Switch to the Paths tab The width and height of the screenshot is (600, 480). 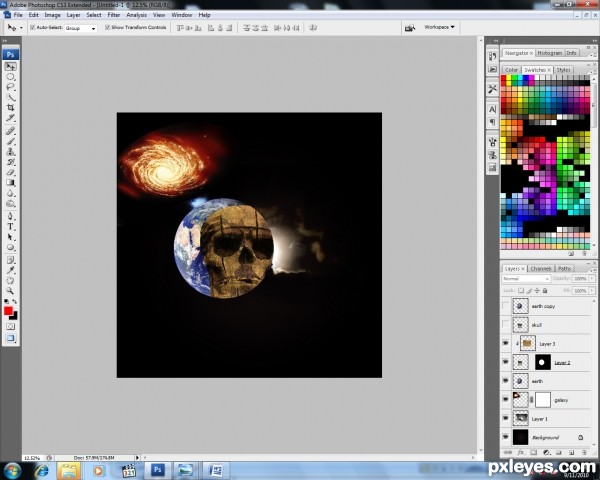564,269
